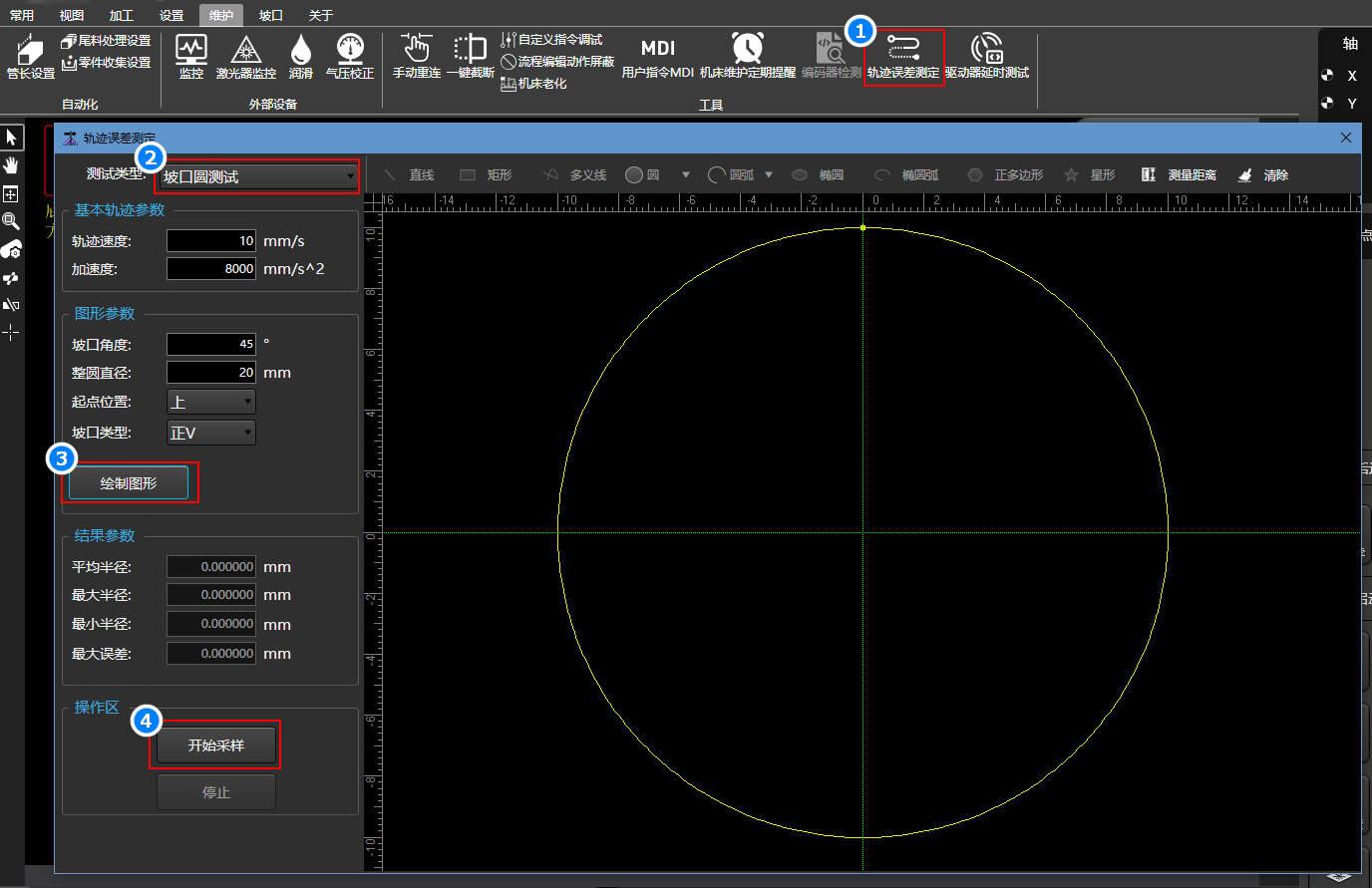Select the 矩形 rectangle tool
The width and height of the screenshot is (1372, 888).
486,174
